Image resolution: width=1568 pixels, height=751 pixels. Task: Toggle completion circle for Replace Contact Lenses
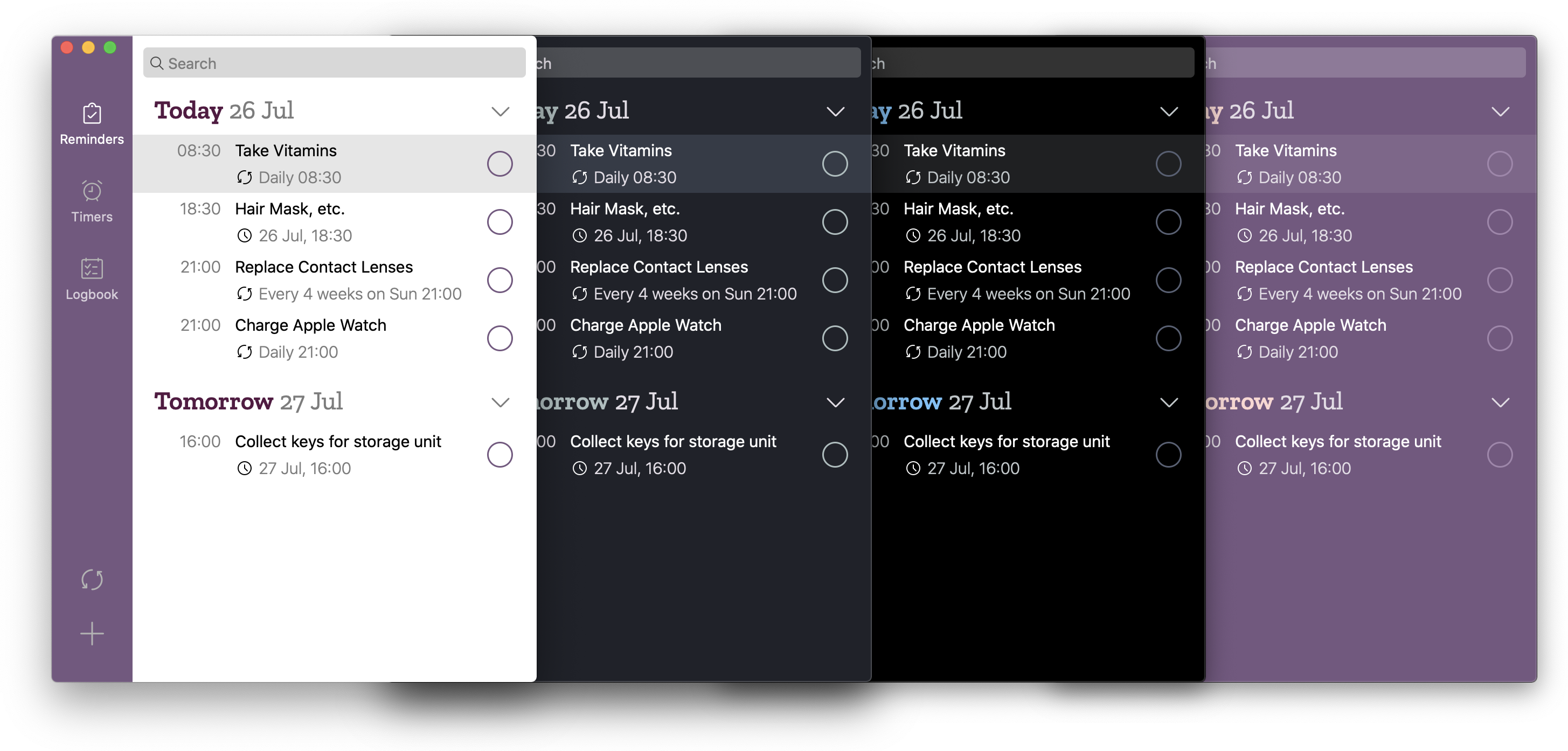coord(499,280)
